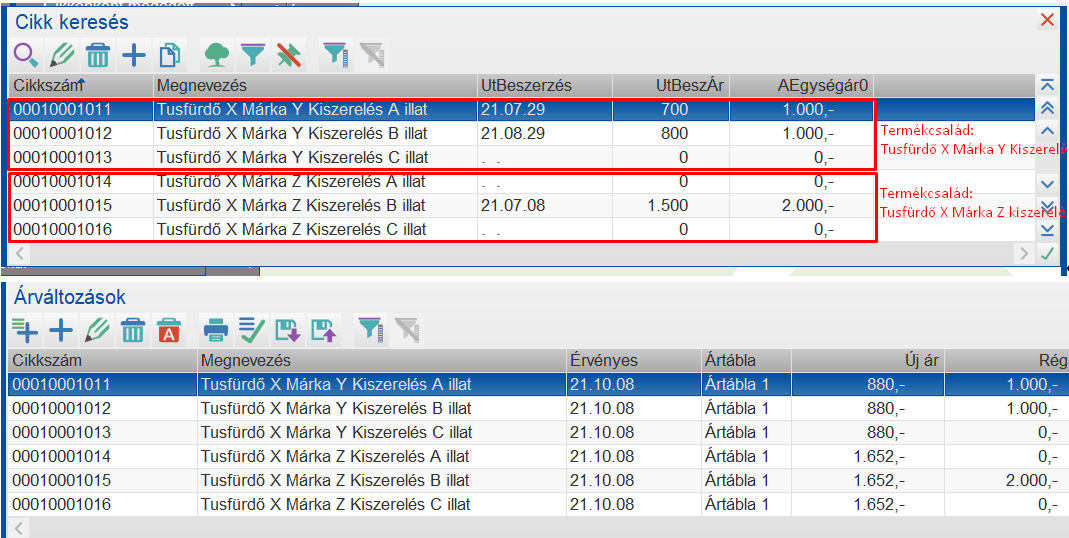Click the list-plus add multiple icon in Árváltozások
Viewport: 1069px width, 538px height.
(26, 331)
